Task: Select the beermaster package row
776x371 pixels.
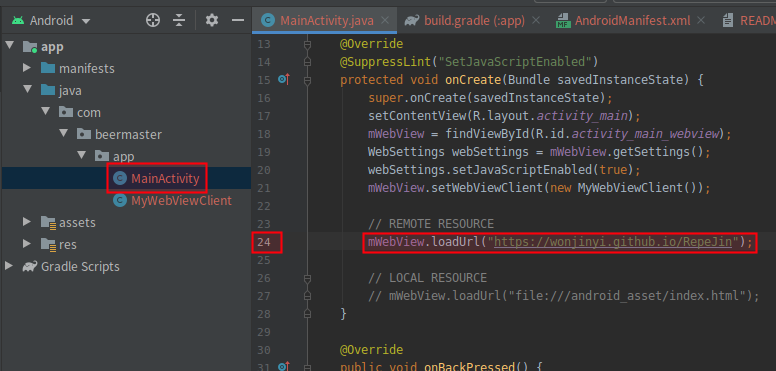Action: [126, 134]
